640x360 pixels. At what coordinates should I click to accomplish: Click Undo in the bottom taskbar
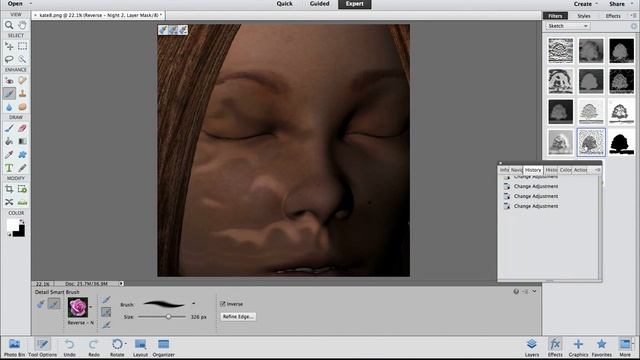(69, 348)
